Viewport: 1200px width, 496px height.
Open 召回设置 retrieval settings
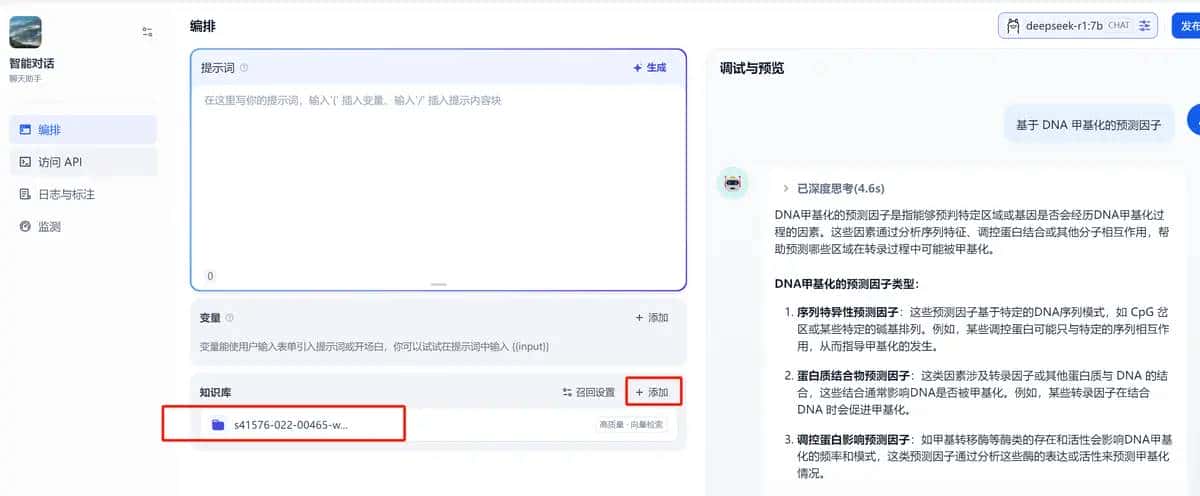(589, 393)
